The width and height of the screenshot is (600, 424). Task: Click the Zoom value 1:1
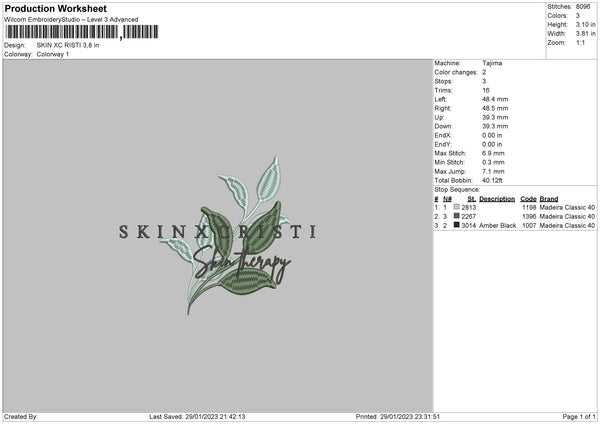point(580,42)
